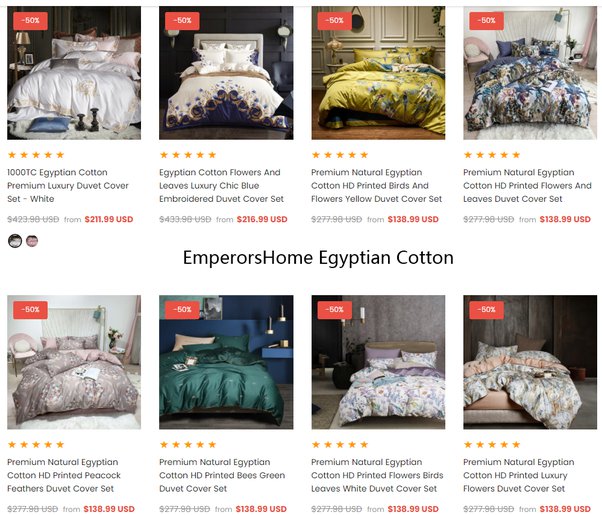The image size is (602, 515).
Task: Open the Flowers Birds Leaves White Duvet image
Action: pos(378,362)
